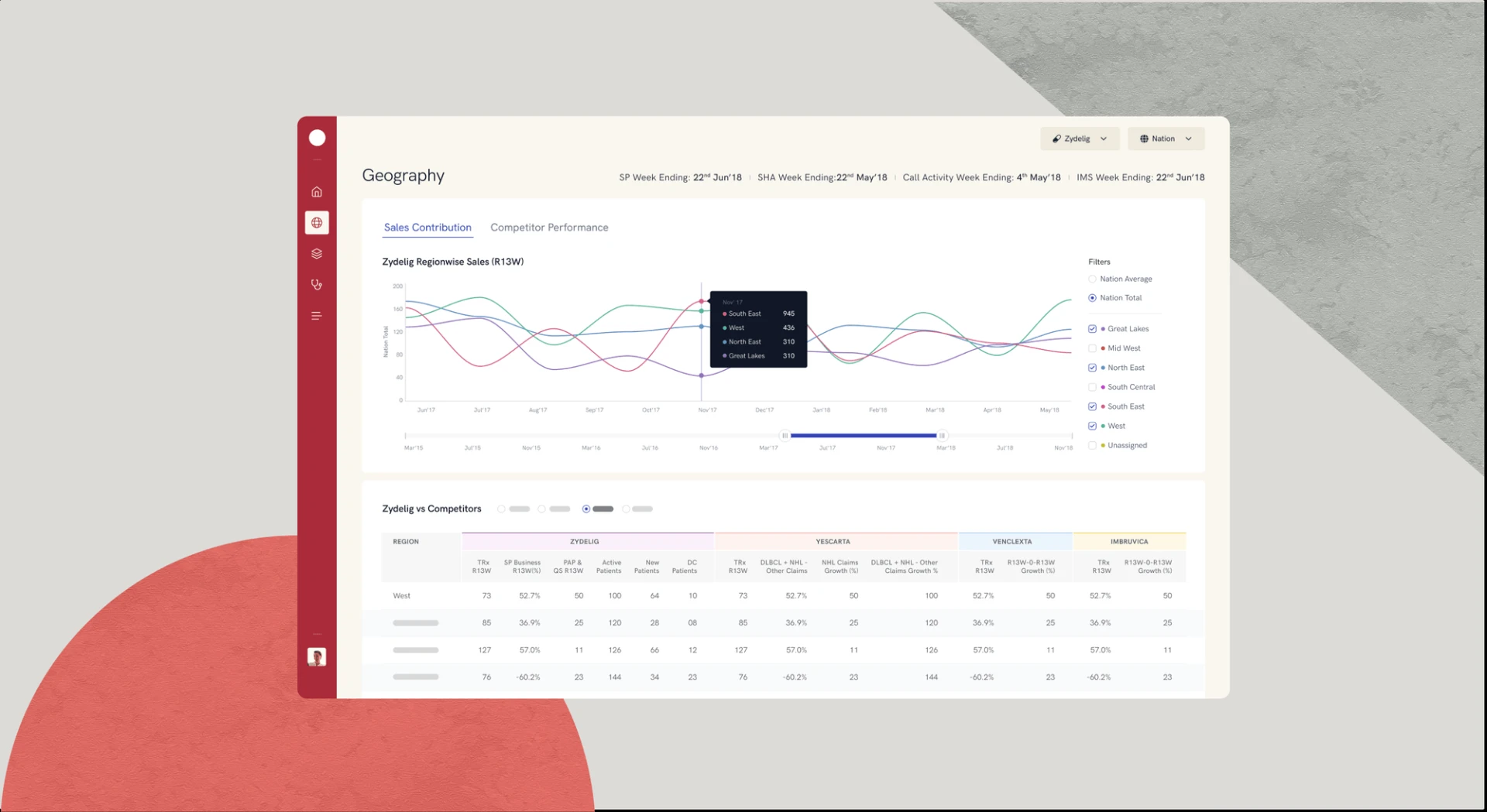Select first radio option beside Zydelig vs Competitors
Image resolution: width=1487 pixels, height=812 pixels.
(x=501, y=509)
